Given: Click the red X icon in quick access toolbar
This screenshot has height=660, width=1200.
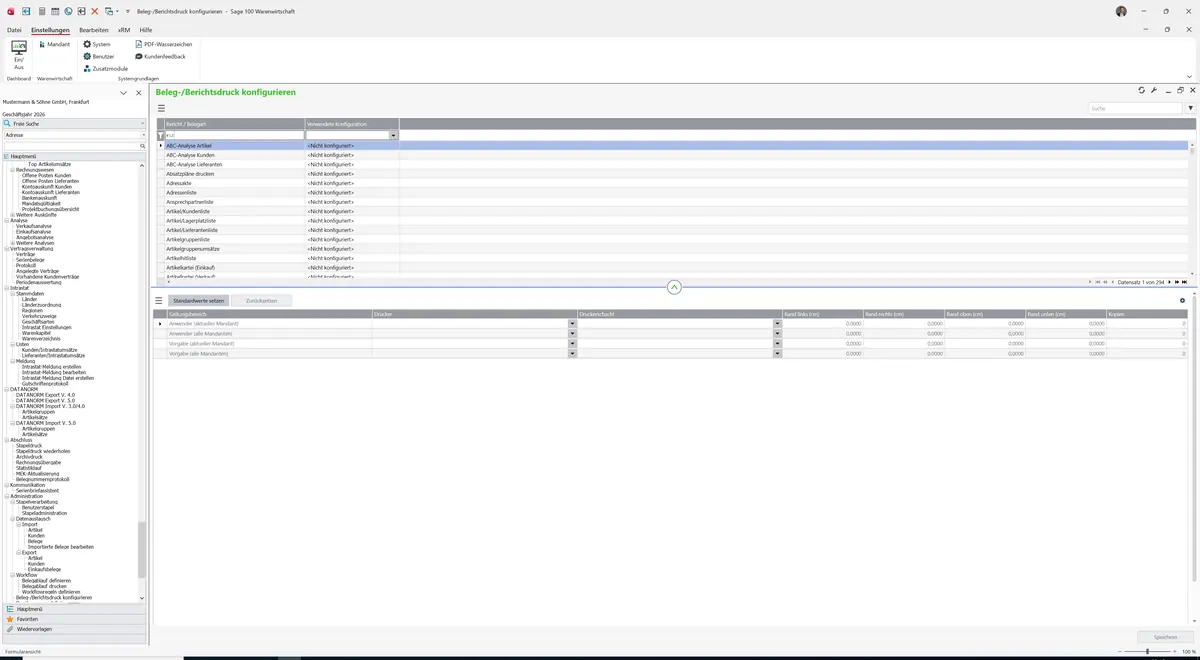Looking at the screenshot, I should pyautogui.click(x=95, y=10).
